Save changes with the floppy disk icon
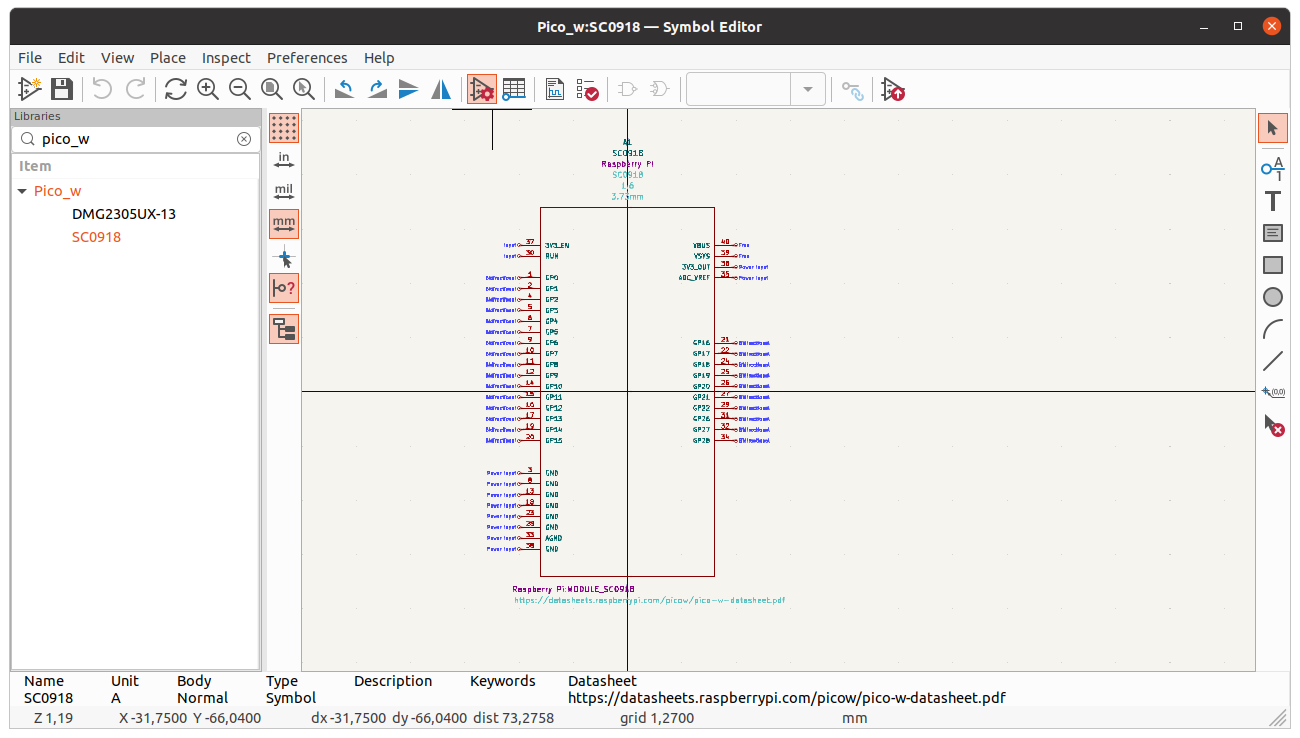Image resolution: width=1300 pixels, height=738 pixels. (62, 89)
